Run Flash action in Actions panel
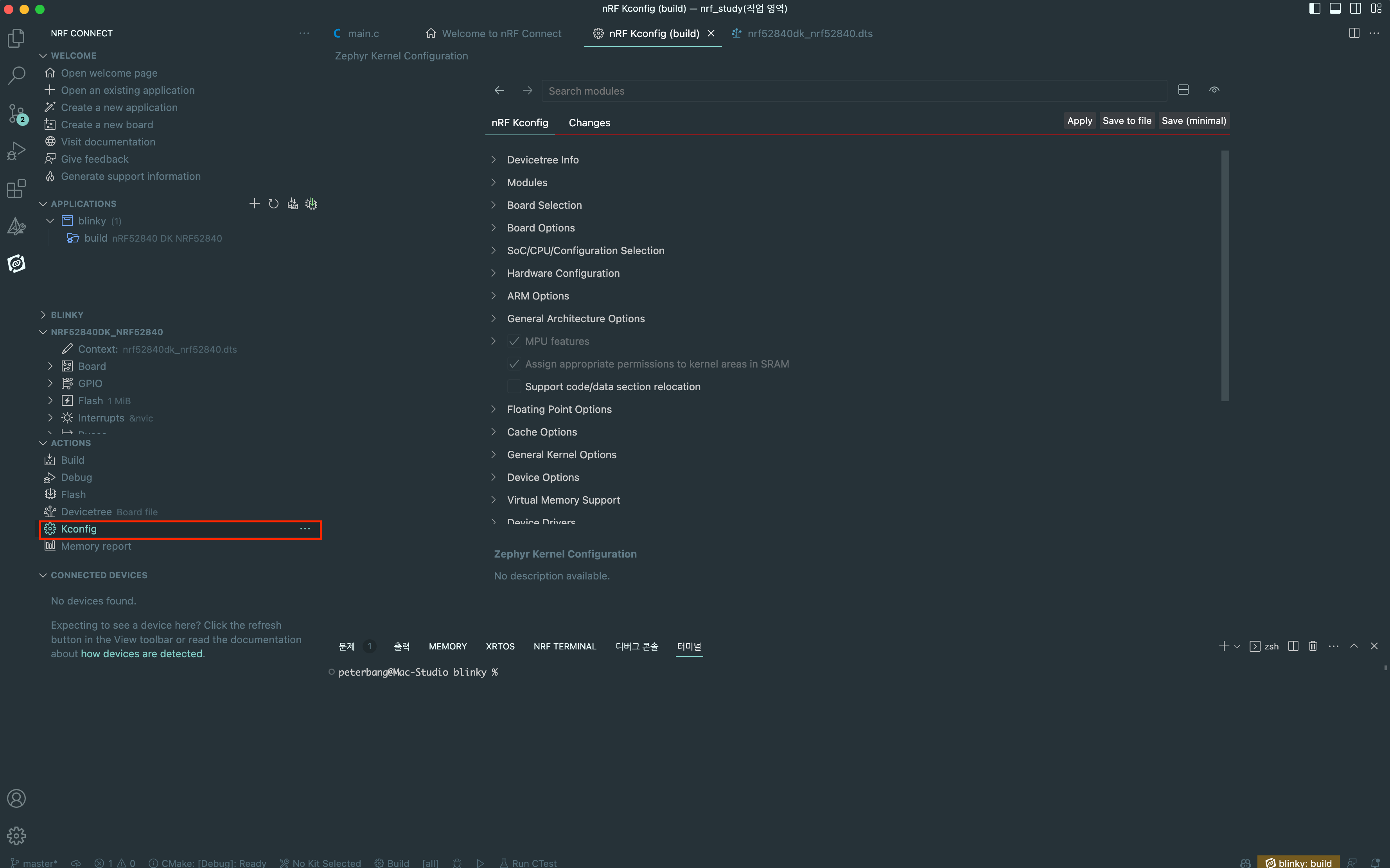Image resolution: width=1390 pixels, height=868 pixels. (x=73, y=494)
